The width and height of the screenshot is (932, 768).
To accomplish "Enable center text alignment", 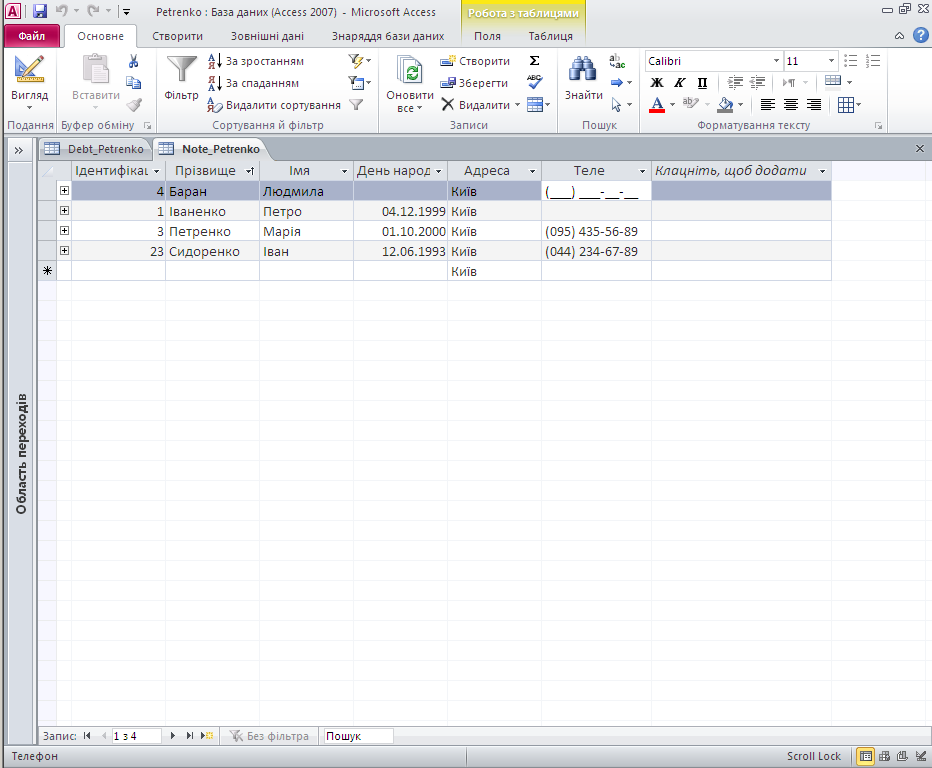I will pos(791,105).
